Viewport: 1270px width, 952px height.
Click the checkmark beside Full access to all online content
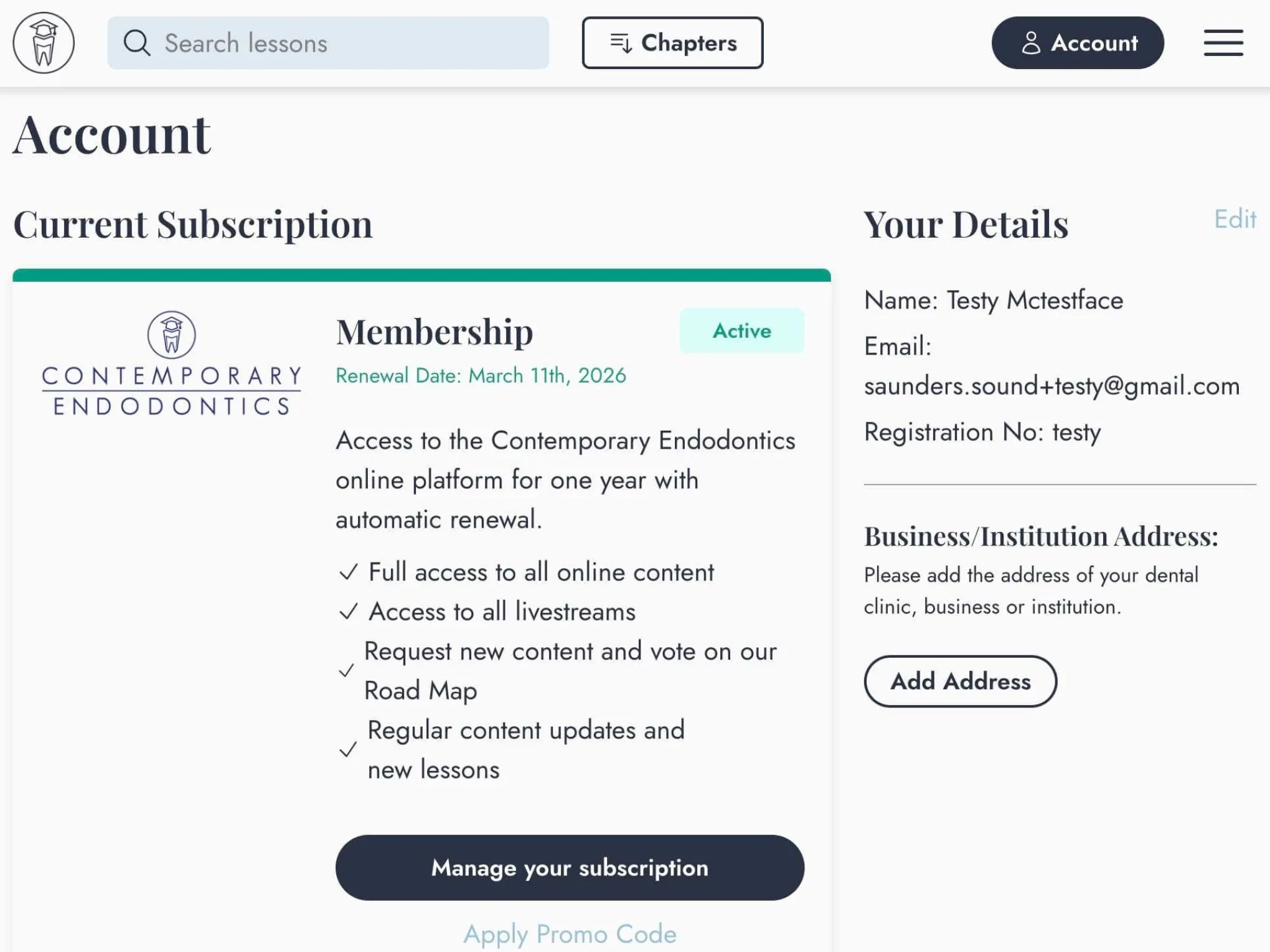pyautogui.click(x=349, y=572)
